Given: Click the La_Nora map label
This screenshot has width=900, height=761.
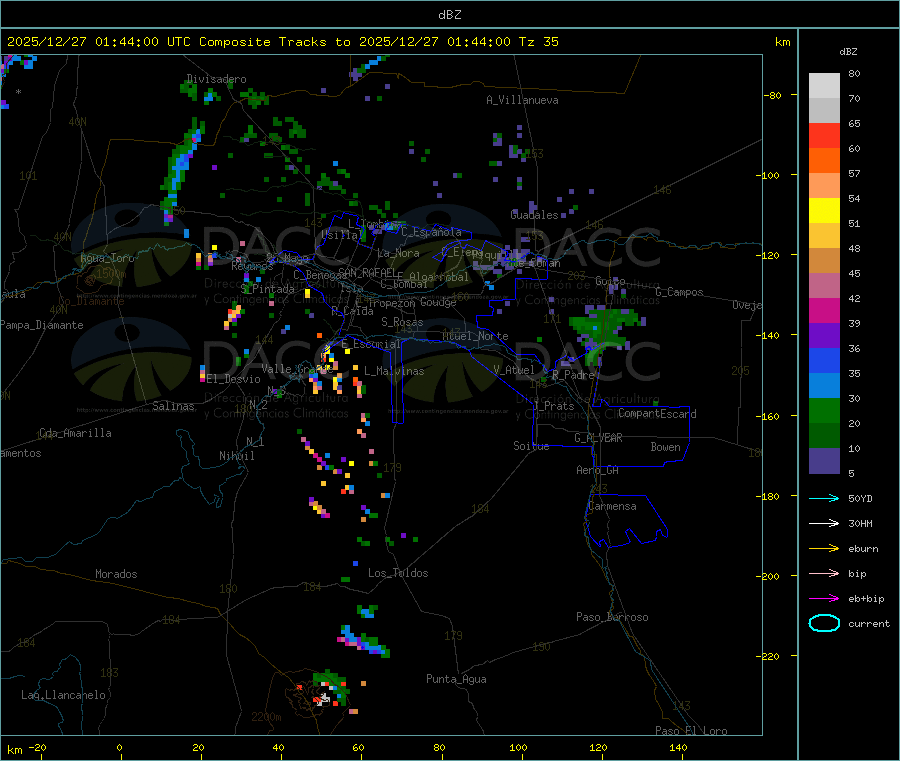Looking at the screenshot, I should click(x=398, y=253).
